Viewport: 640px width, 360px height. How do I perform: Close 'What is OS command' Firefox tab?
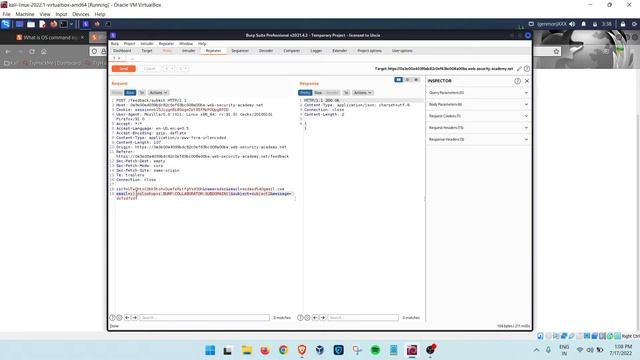tap(82, 37)
